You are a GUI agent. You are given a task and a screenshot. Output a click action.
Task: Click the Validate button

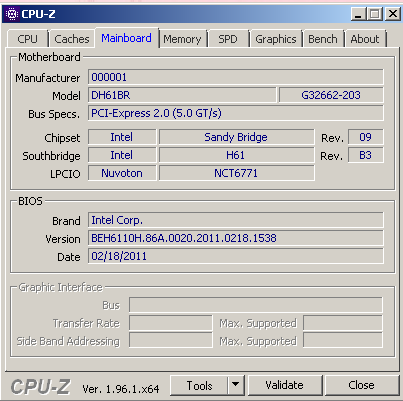tap(285, 386)
